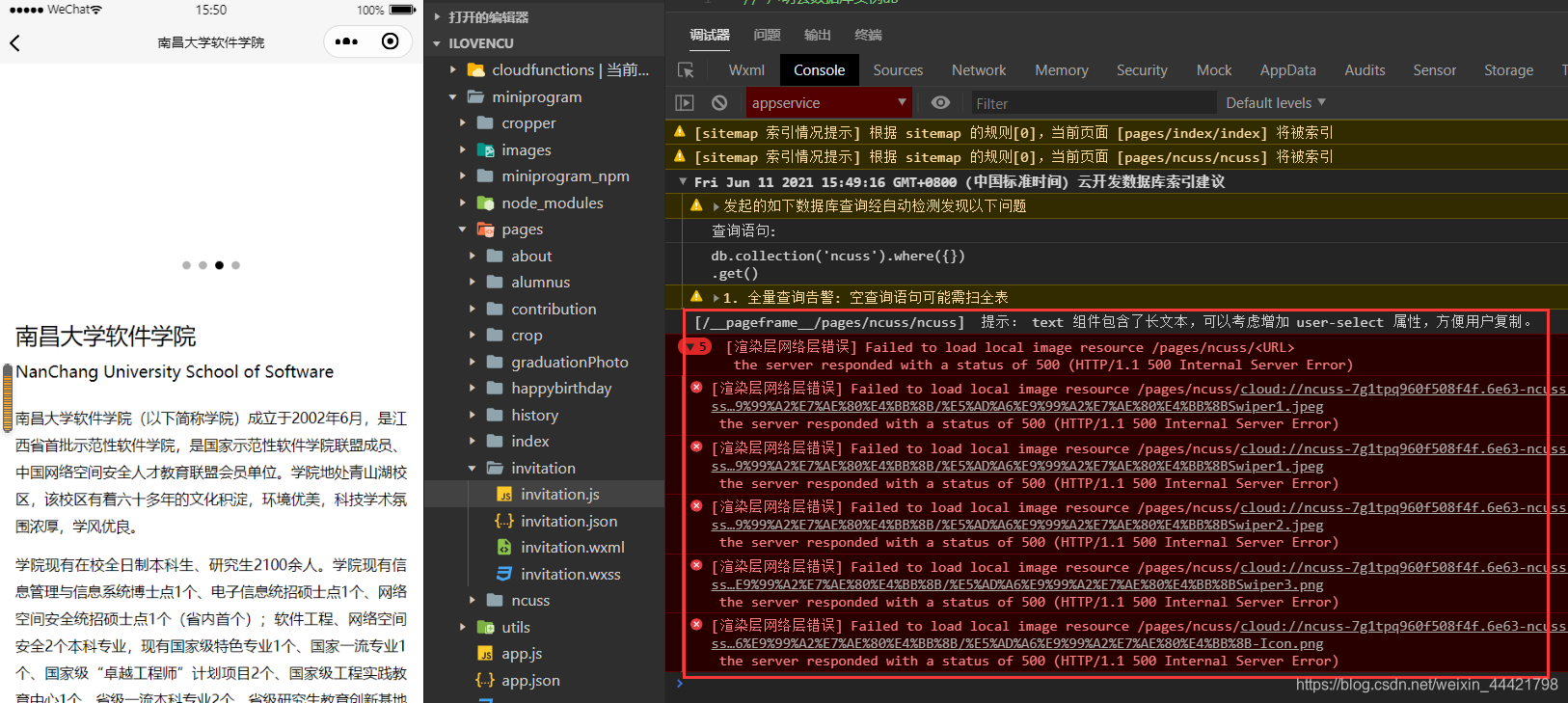Select the second swiper indicator dot
This screenshot has width=1568, height=703.
pyautogui.click(x=203, y=265)
